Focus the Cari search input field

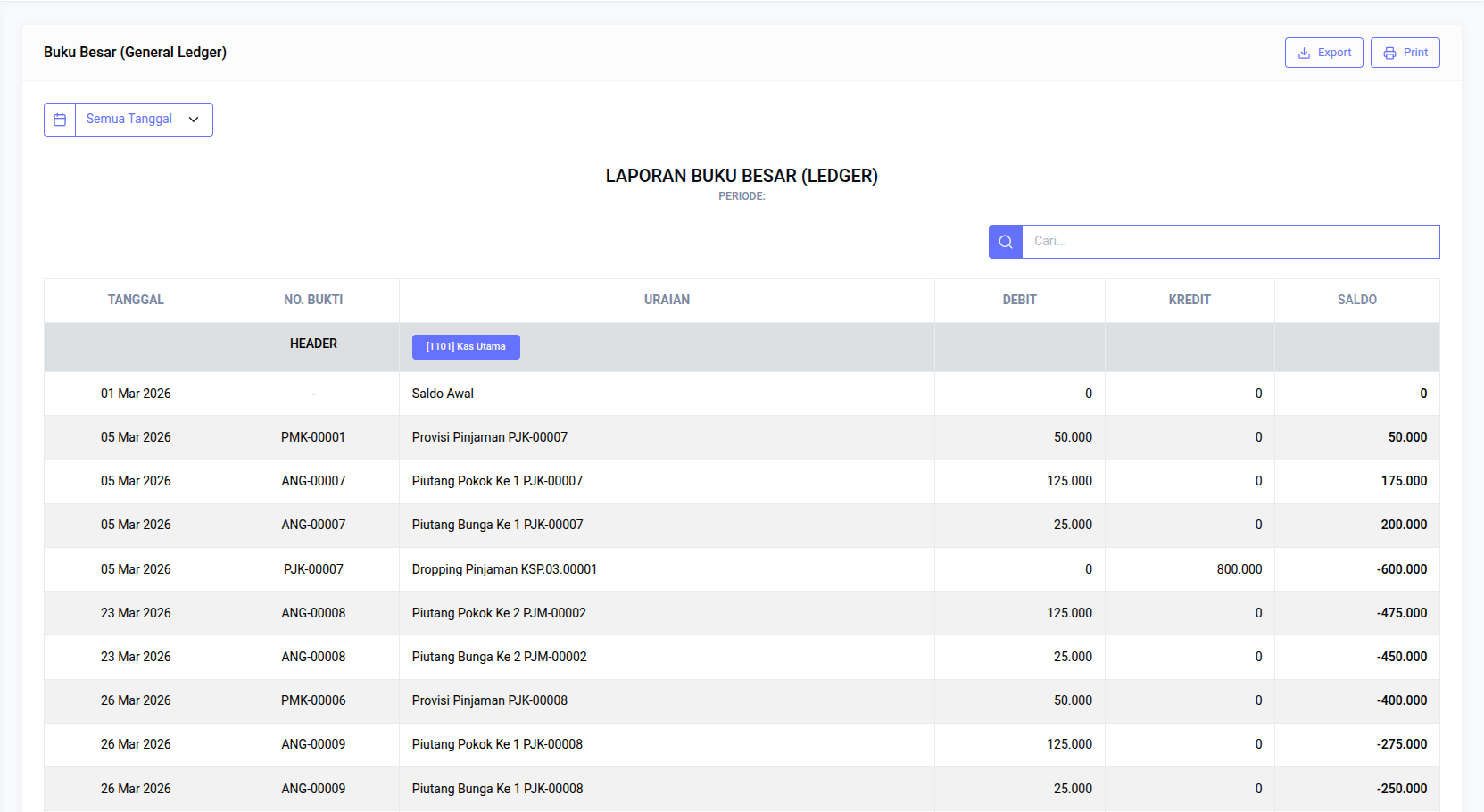[1230, 242]
